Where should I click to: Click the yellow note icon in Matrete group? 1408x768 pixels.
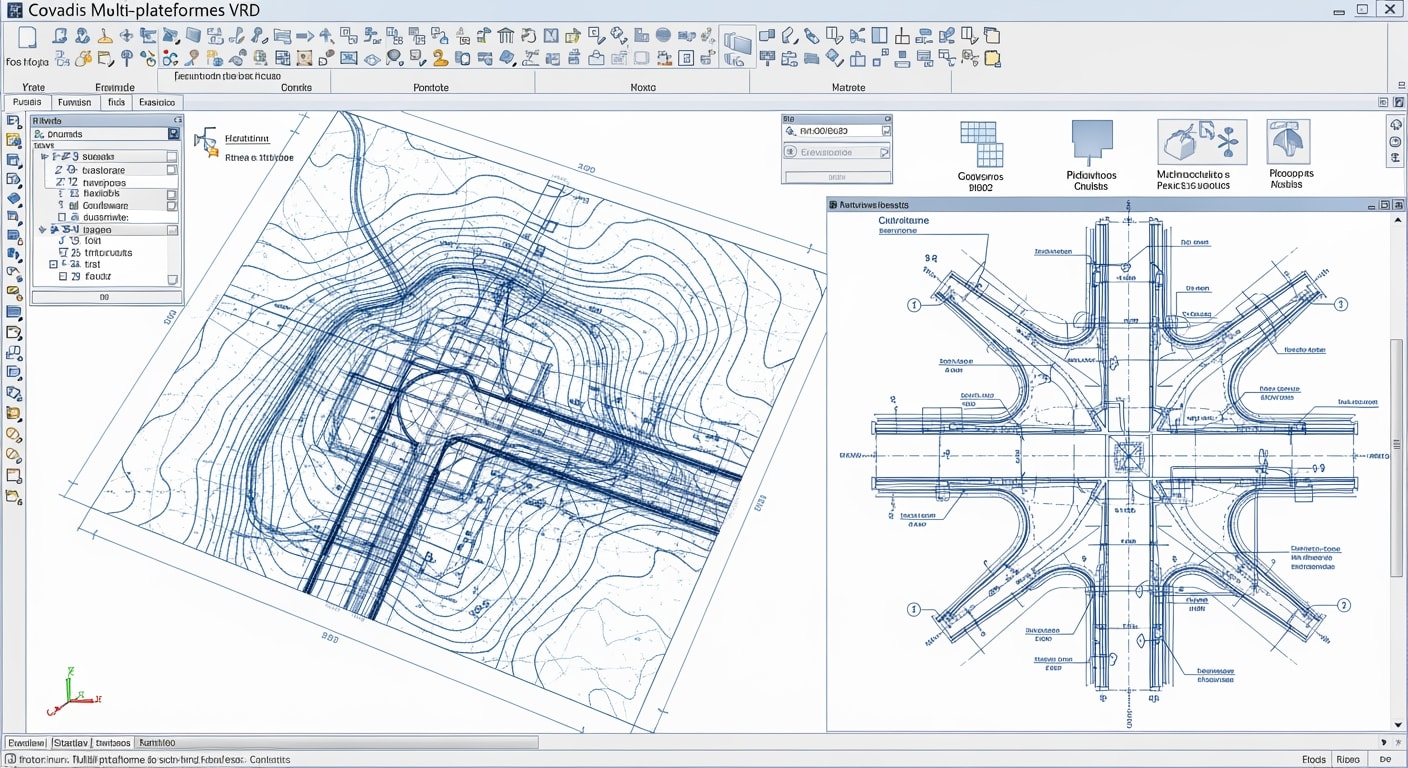[992, 59]
